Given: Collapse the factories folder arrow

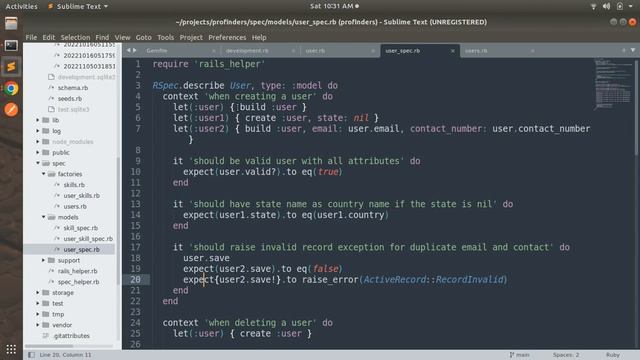Looking at the screenshot, I should coord(43,174).
